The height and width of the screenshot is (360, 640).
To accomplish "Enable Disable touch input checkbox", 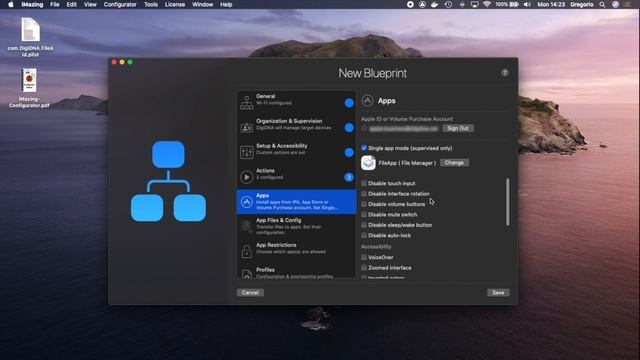I will (364, 183).
